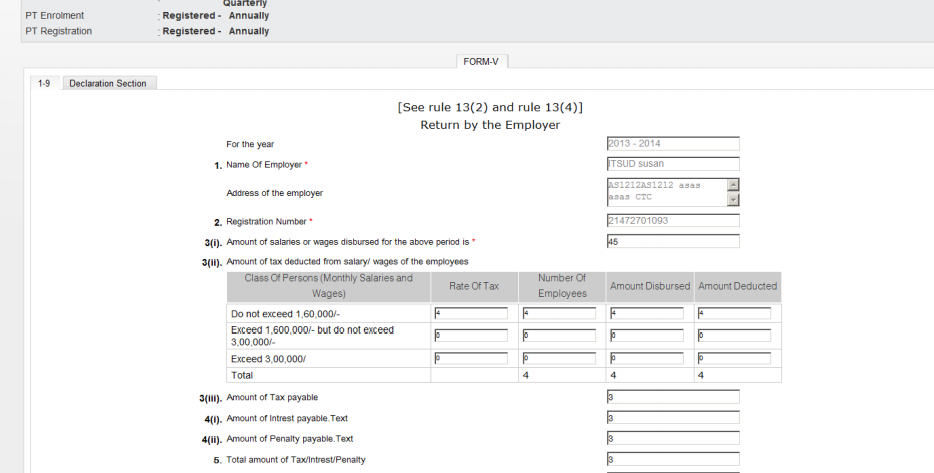Click the 'Number Of Employees' column header
The height and width of the screenshot is (473, 934).
(562, 287)
